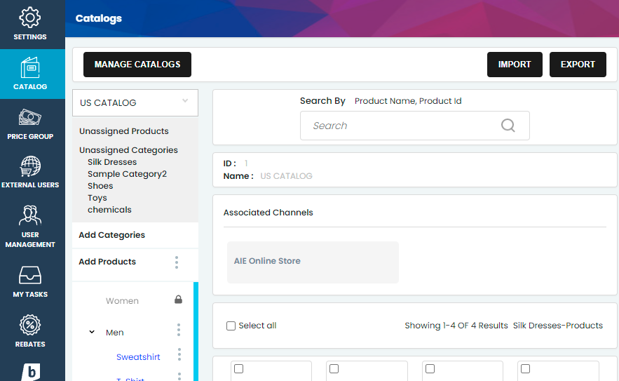Open kebab menu for Men category
This screenshot has width=619, height=381.
[178, 330]
